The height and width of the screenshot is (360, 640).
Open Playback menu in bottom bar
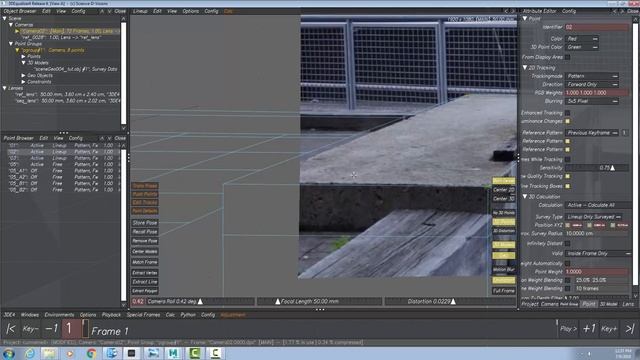pos(111,315)
